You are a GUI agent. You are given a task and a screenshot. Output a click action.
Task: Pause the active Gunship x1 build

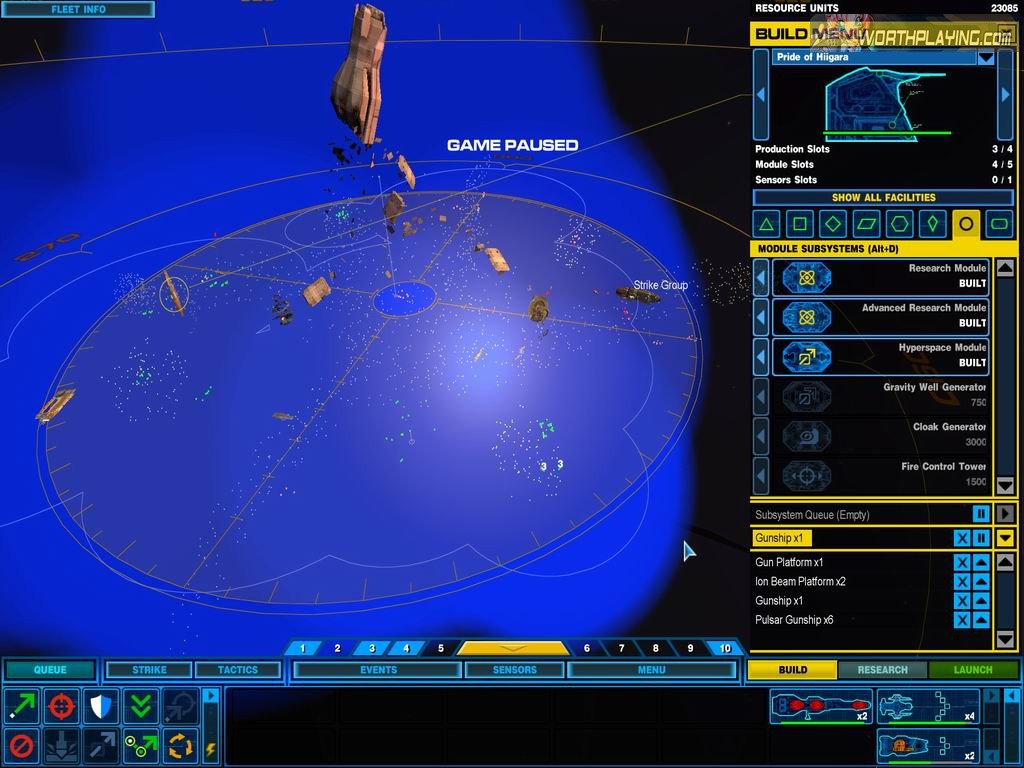[982, 539]
